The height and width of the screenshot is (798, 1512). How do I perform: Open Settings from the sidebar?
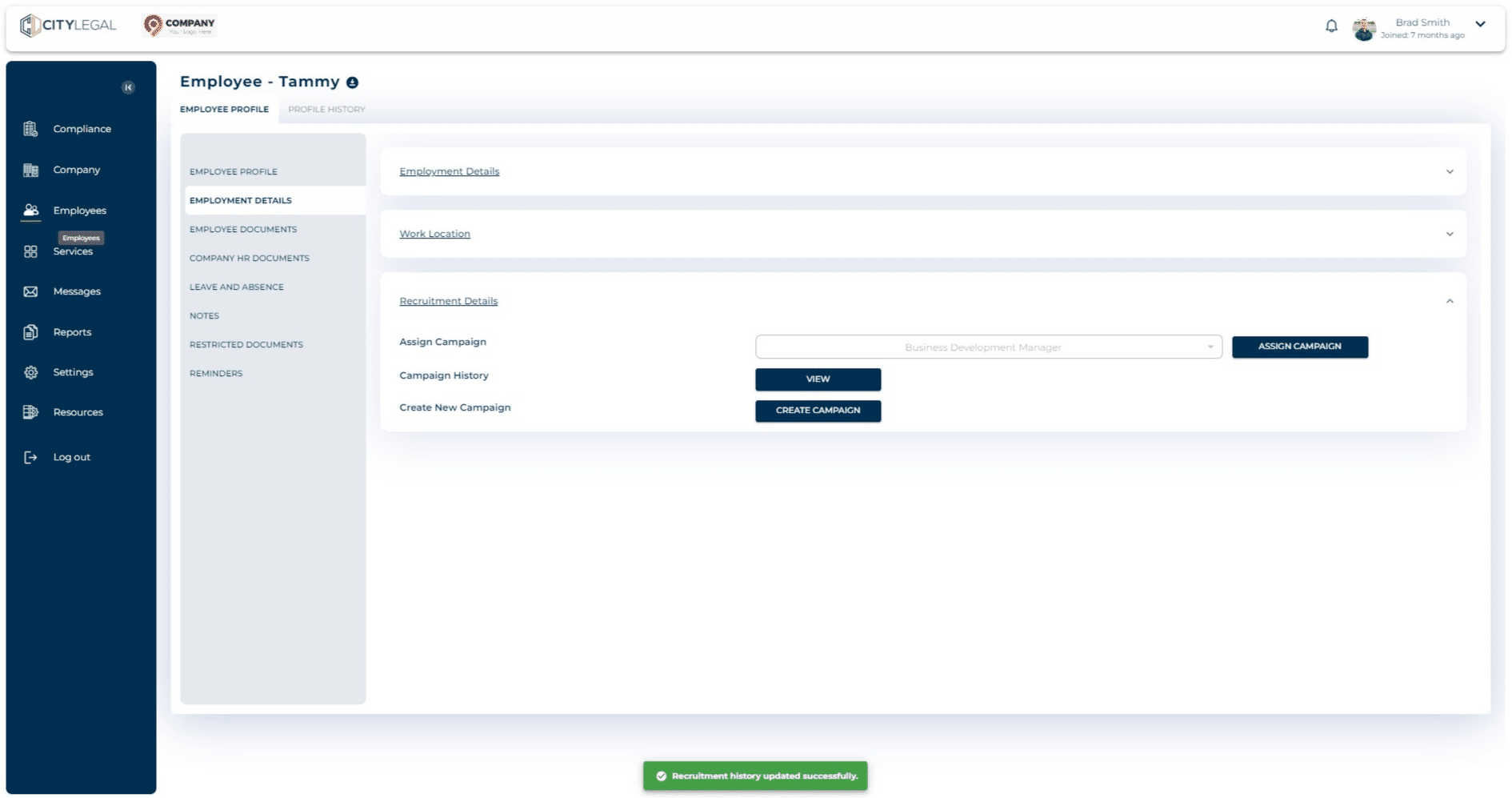[x=73, y=372]
